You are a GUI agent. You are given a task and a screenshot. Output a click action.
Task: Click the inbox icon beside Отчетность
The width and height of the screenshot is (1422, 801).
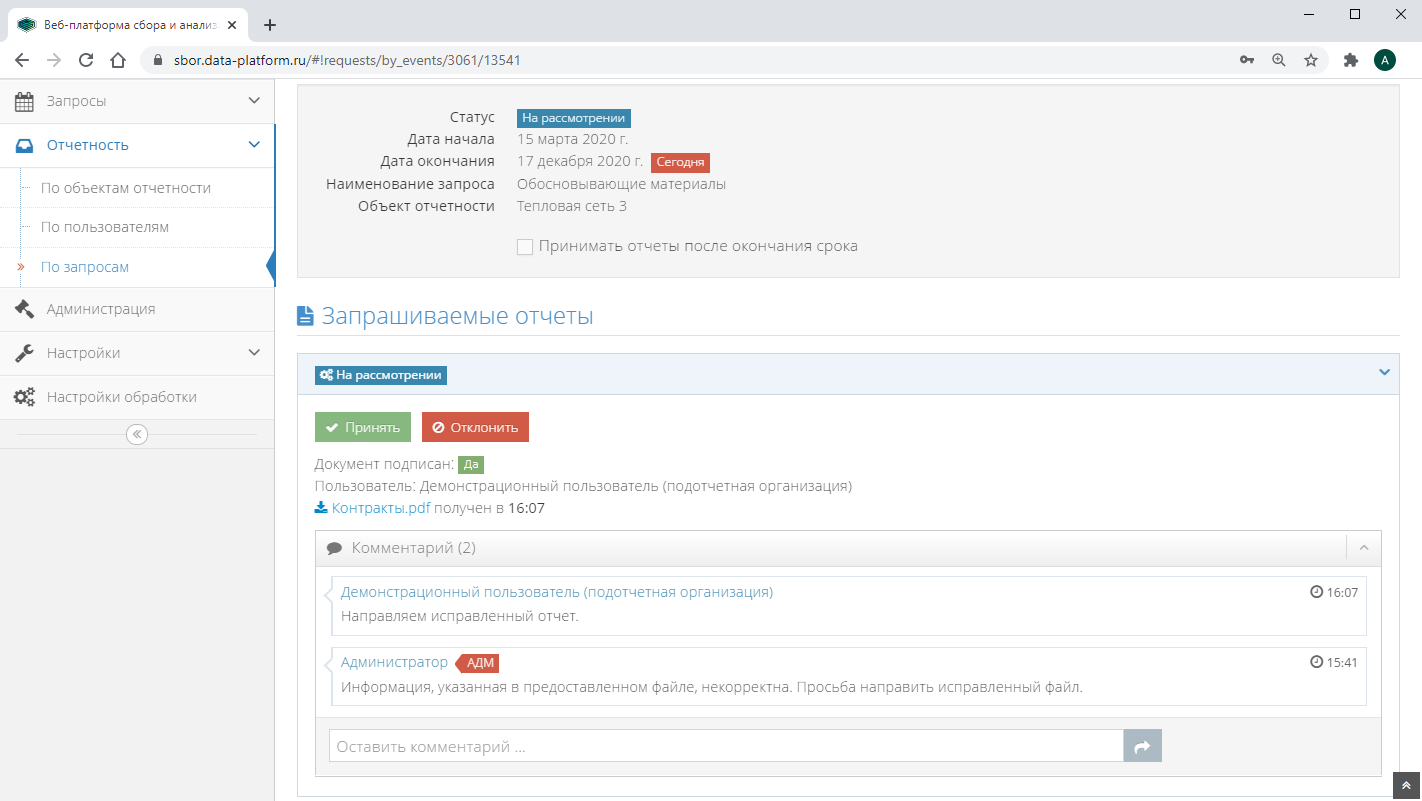click(24, 145)
